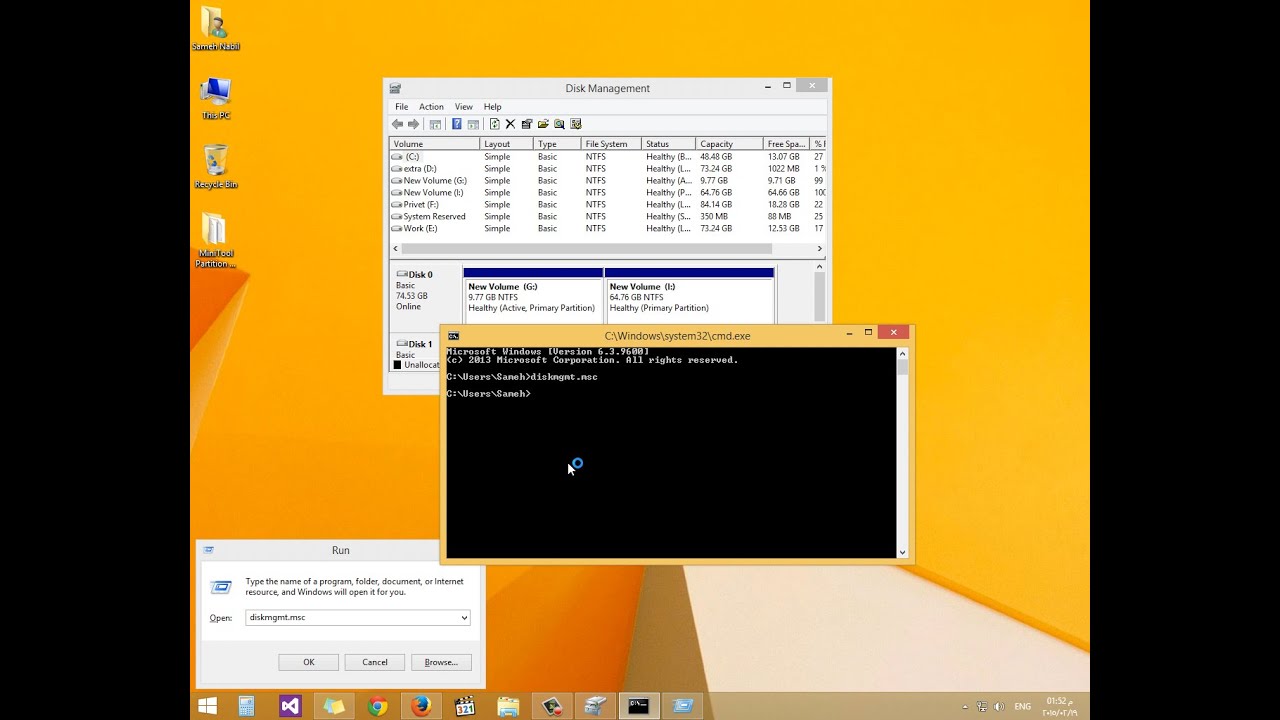Viewport: 1280px width, 720px height.
Task: Switch to the cmd.exe taskbar icon
Action: click(639, 706)
